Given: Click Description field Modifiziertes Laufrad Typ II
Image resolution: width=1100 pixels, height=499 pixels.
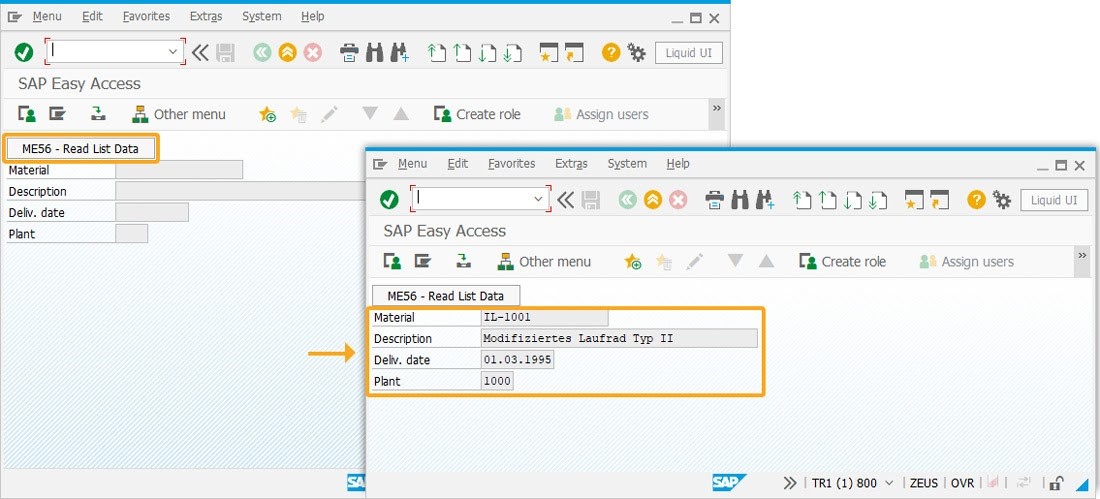Looking at the screenshot, I should point(619,338).
